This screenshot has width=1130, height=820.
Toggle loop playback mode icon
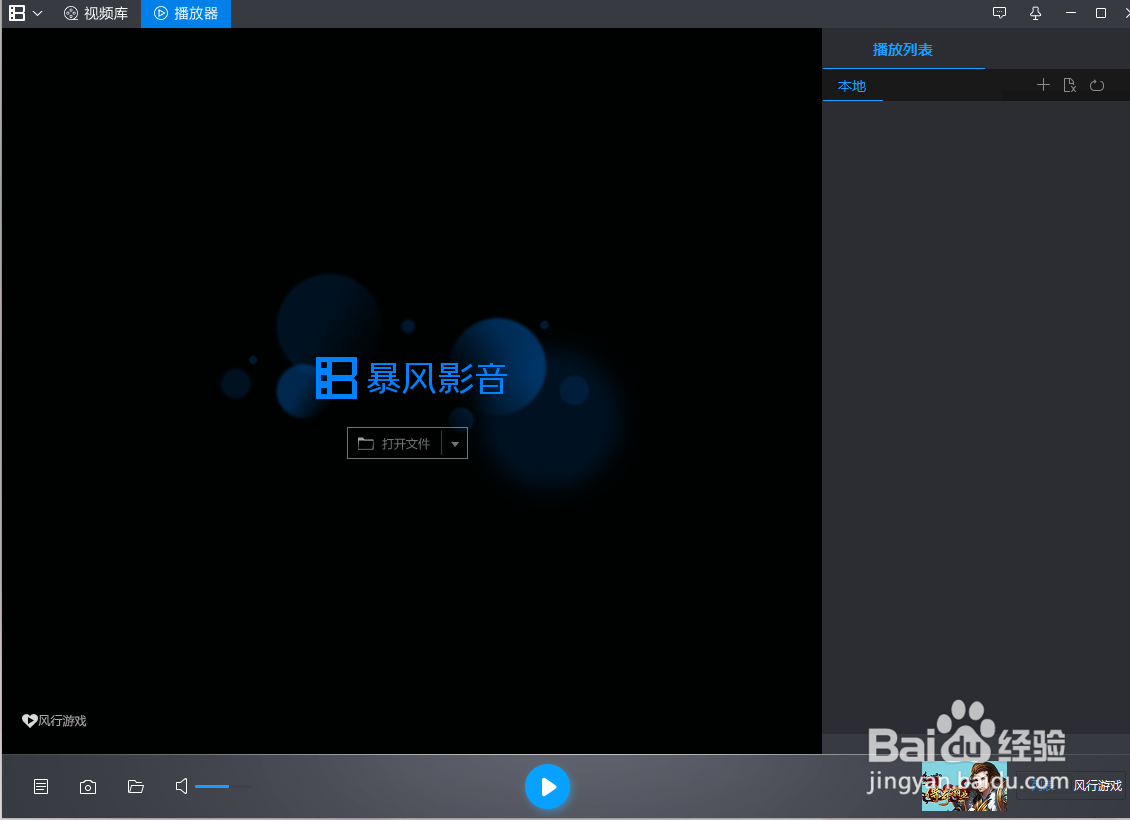(x=1097, y=85)
